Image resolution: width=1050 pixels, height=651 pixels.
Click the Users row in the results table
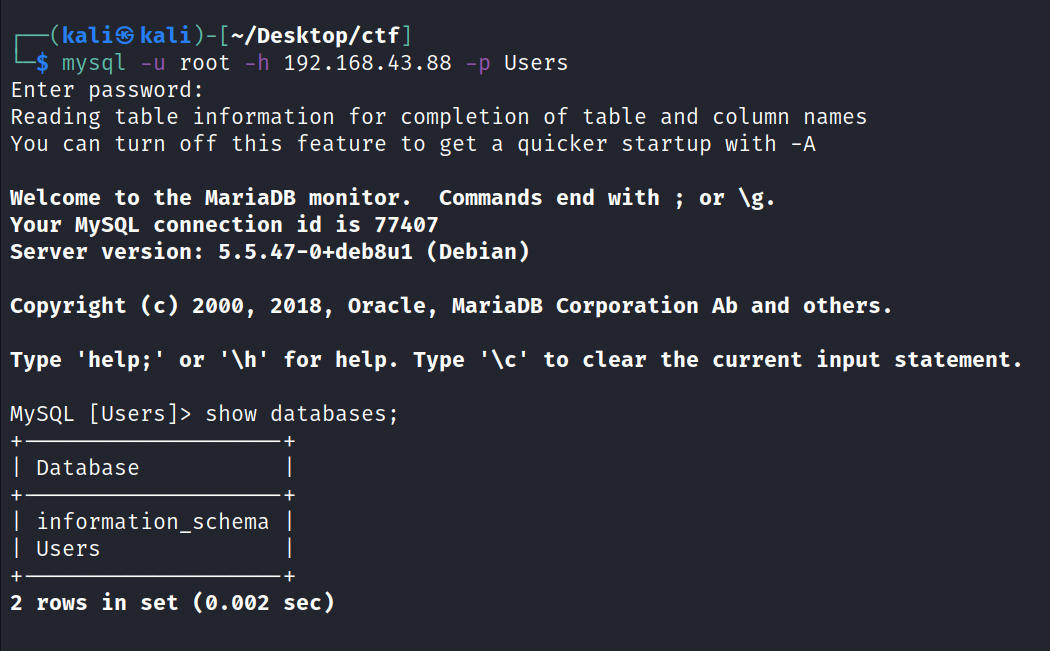68,549
